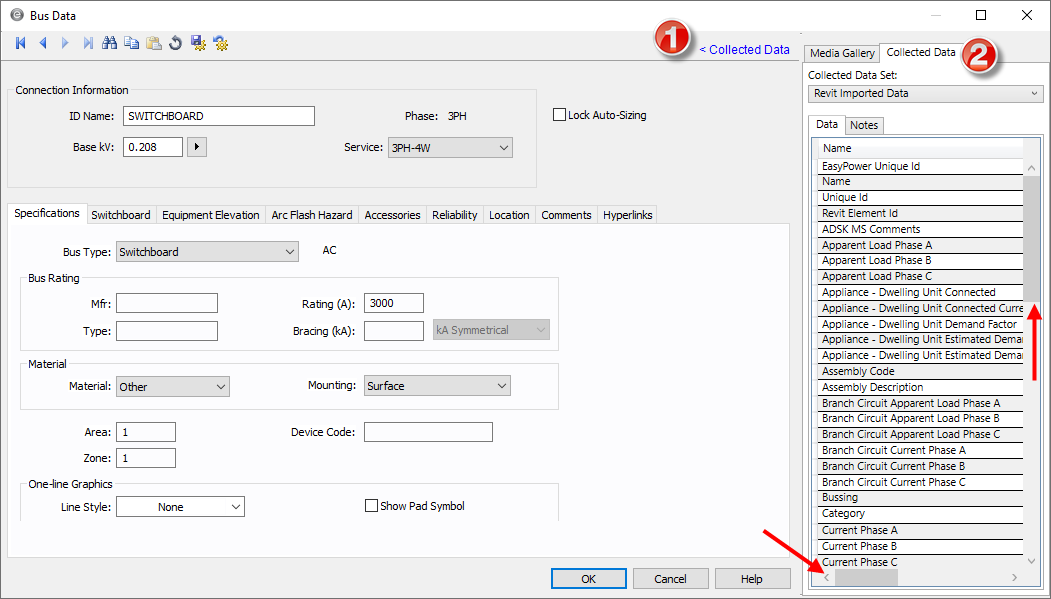Click the Collected Data link
The width and height of the screenshot is (1051, 599).
click(x=744, y=49)
